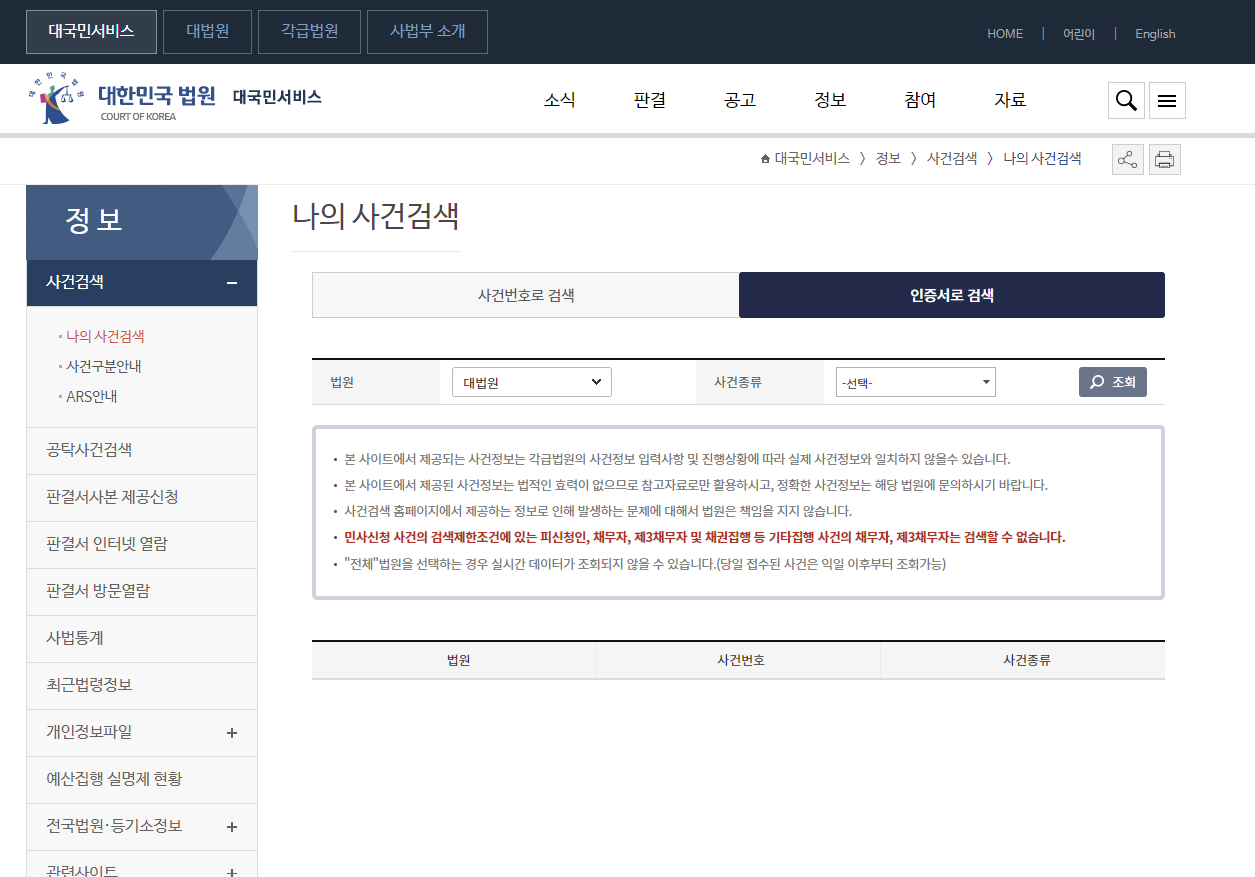This screenshot has height=877, width=1255.
Task: Expand the 개인정보파일 sidebar section
Action: pyautogui.click(x=231, y=733)
